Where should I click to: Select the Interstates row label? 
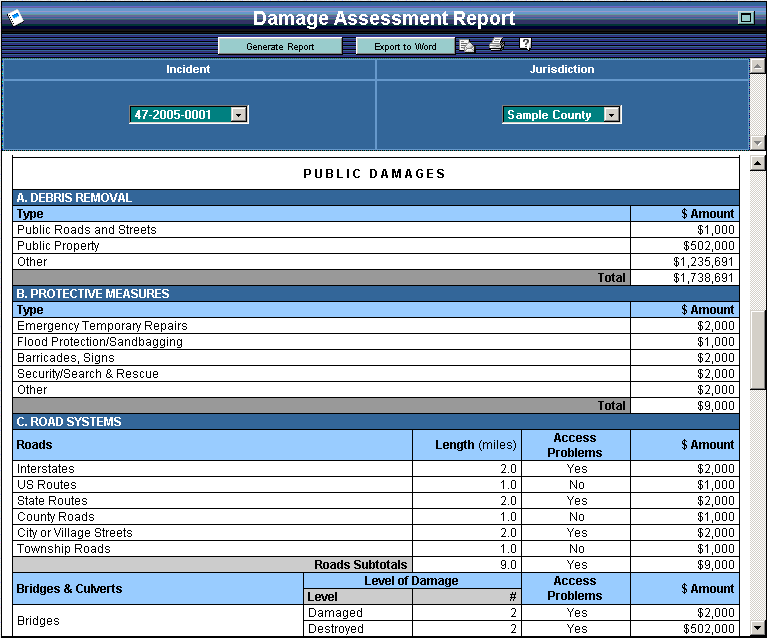[46, 469]
